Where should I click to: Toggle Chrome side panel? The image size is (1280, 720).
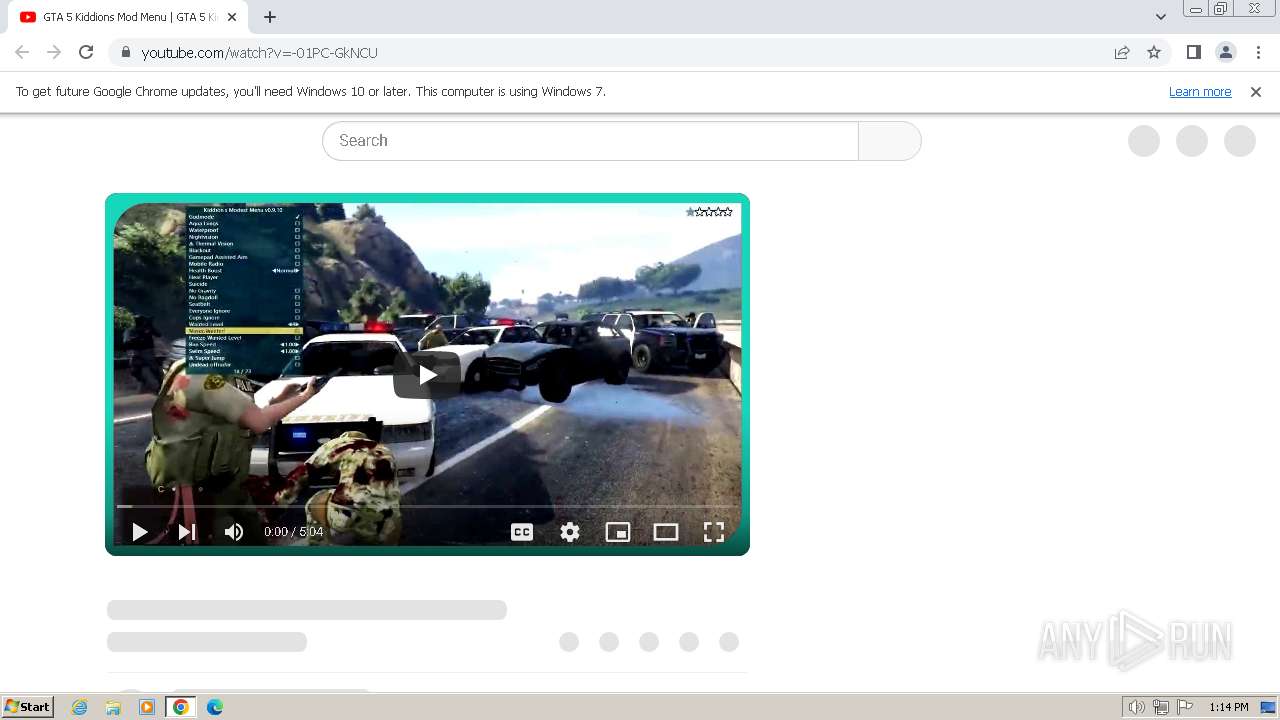(x=1193, y=52)
